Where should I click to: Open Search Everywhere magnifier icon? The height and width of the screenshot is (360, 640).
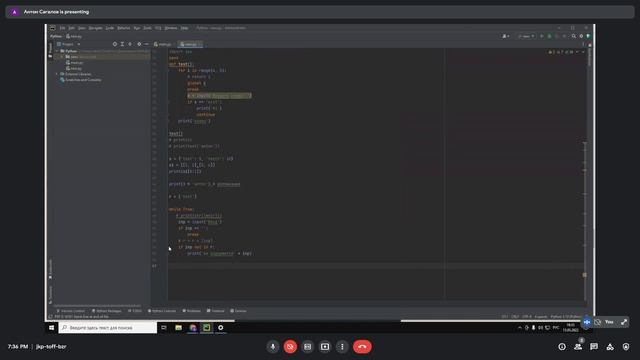coord(574,36)
